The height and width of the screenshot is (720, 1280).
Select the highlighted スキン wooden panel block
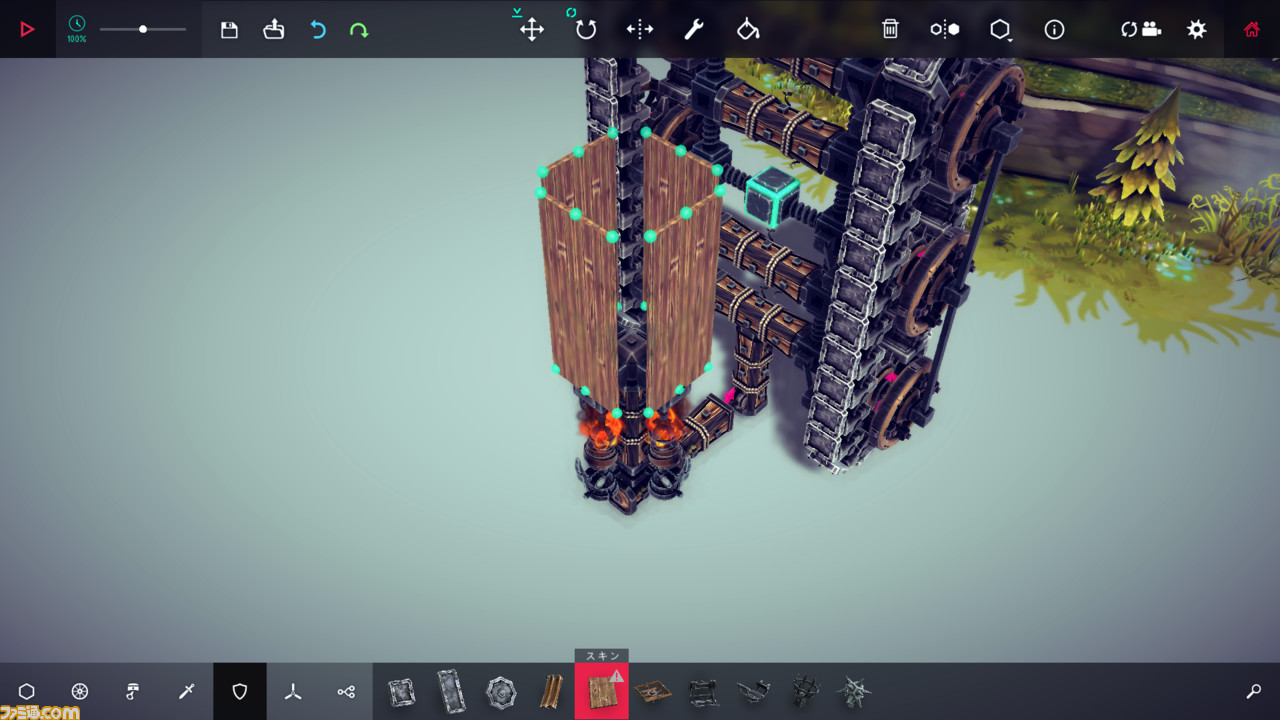(601, 691)
